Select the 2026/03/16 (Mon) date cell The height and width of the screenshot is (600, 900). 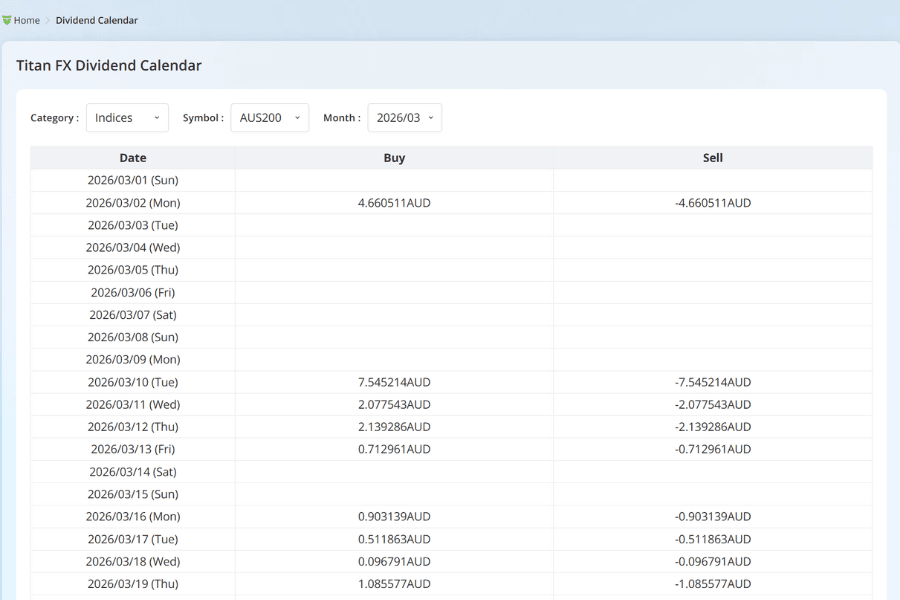133,516
